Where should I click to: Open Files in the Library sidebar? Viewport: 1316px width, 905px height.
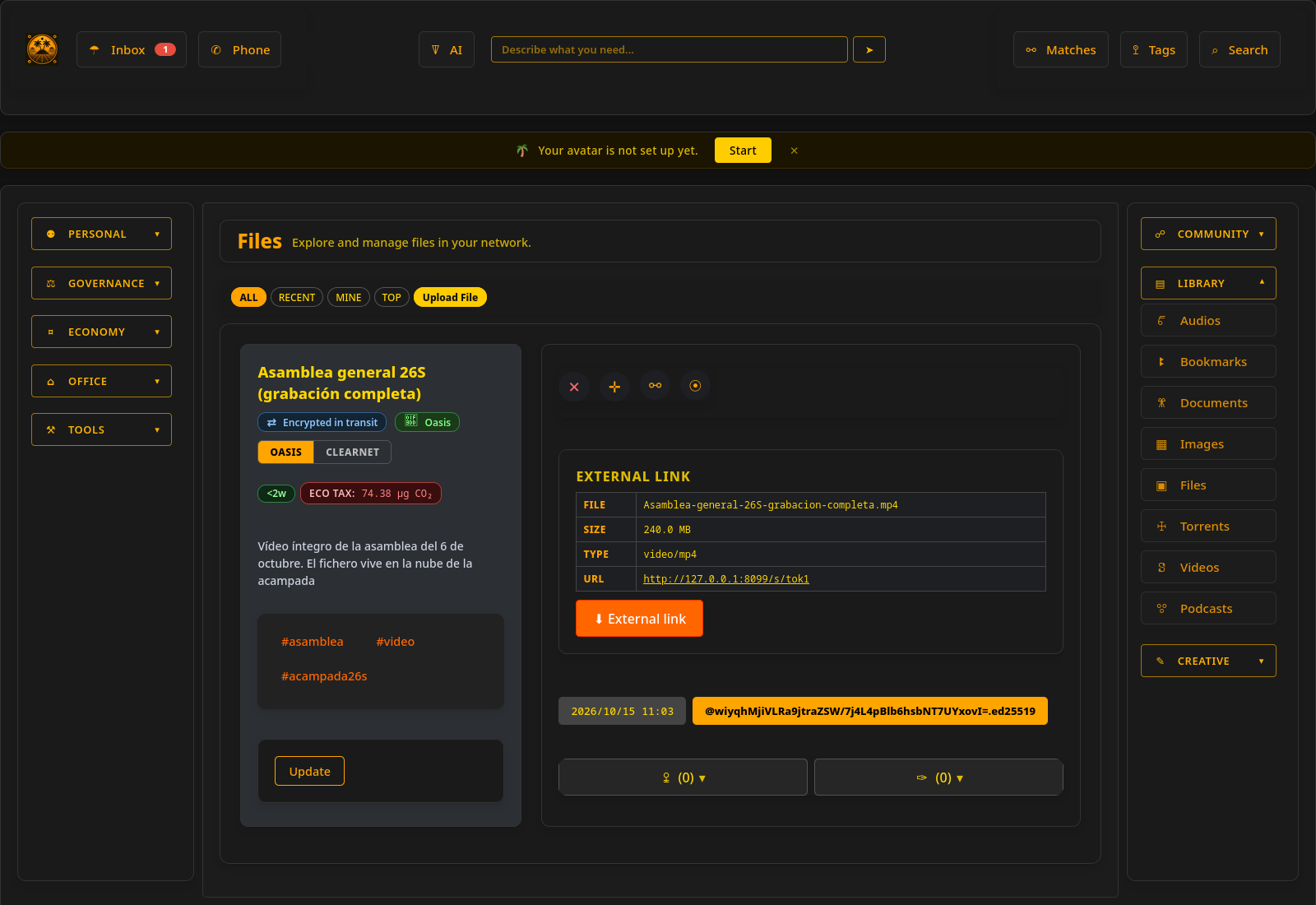(1208, 485)
